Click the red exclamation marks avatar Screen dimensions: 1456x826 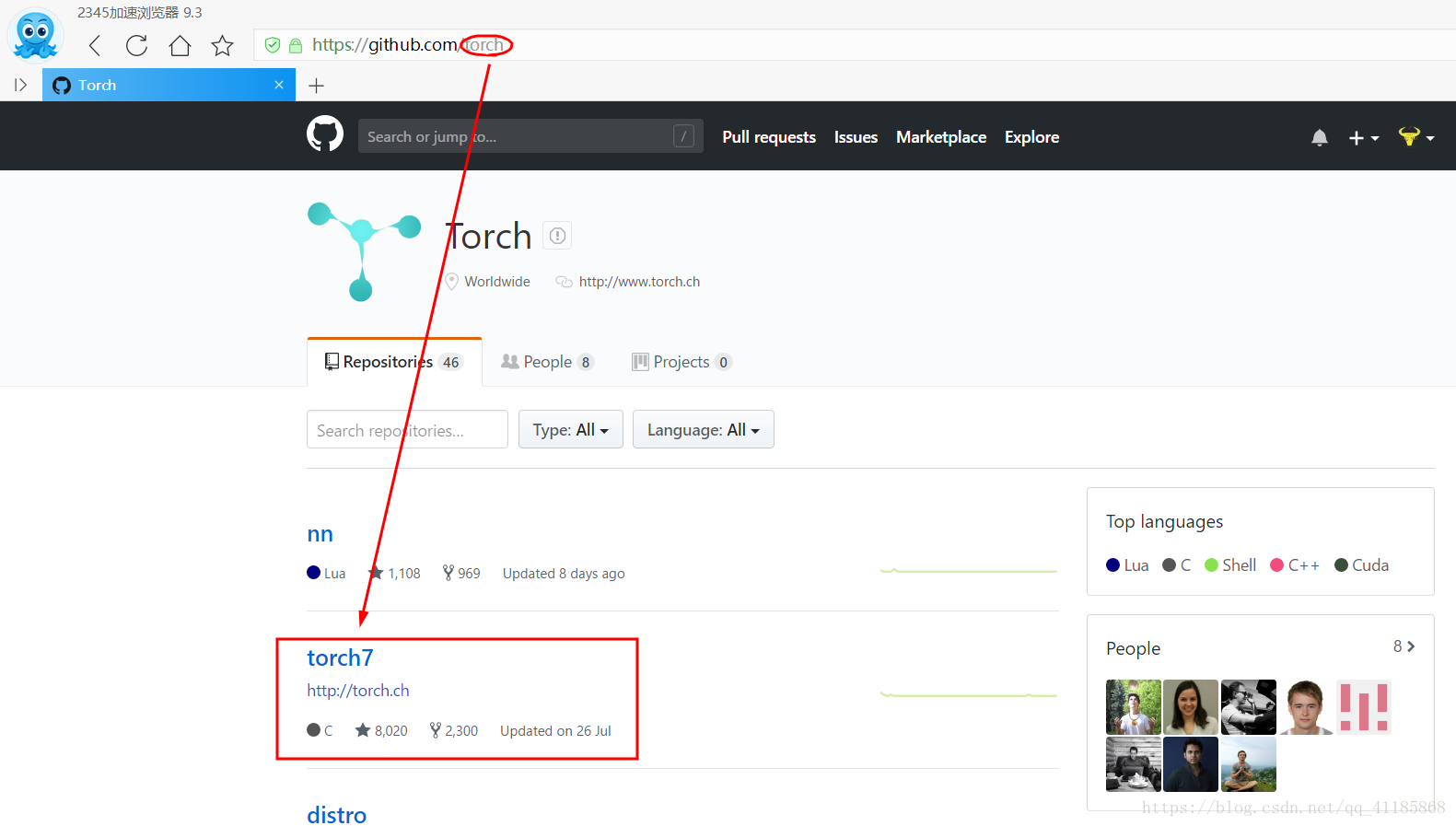(x=1364, y=707)
